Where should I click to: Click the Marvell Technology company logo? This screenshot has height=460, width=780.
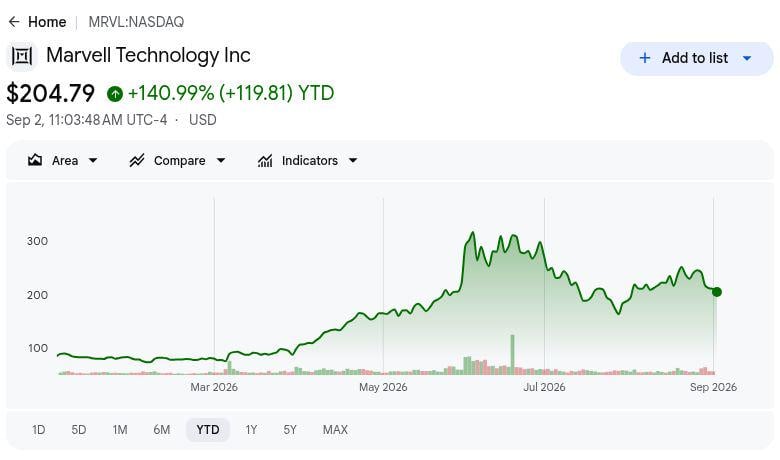22,56
